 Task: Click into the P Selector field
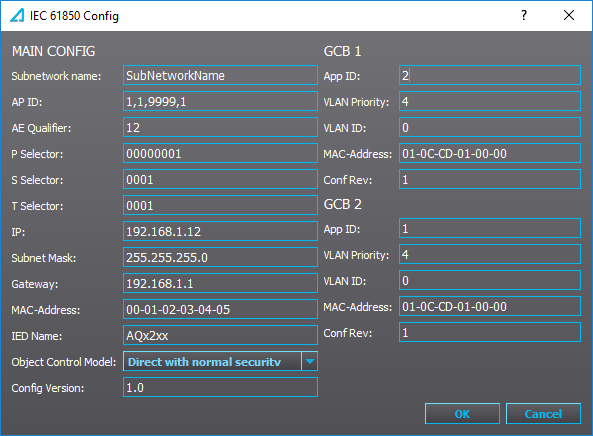220,154
